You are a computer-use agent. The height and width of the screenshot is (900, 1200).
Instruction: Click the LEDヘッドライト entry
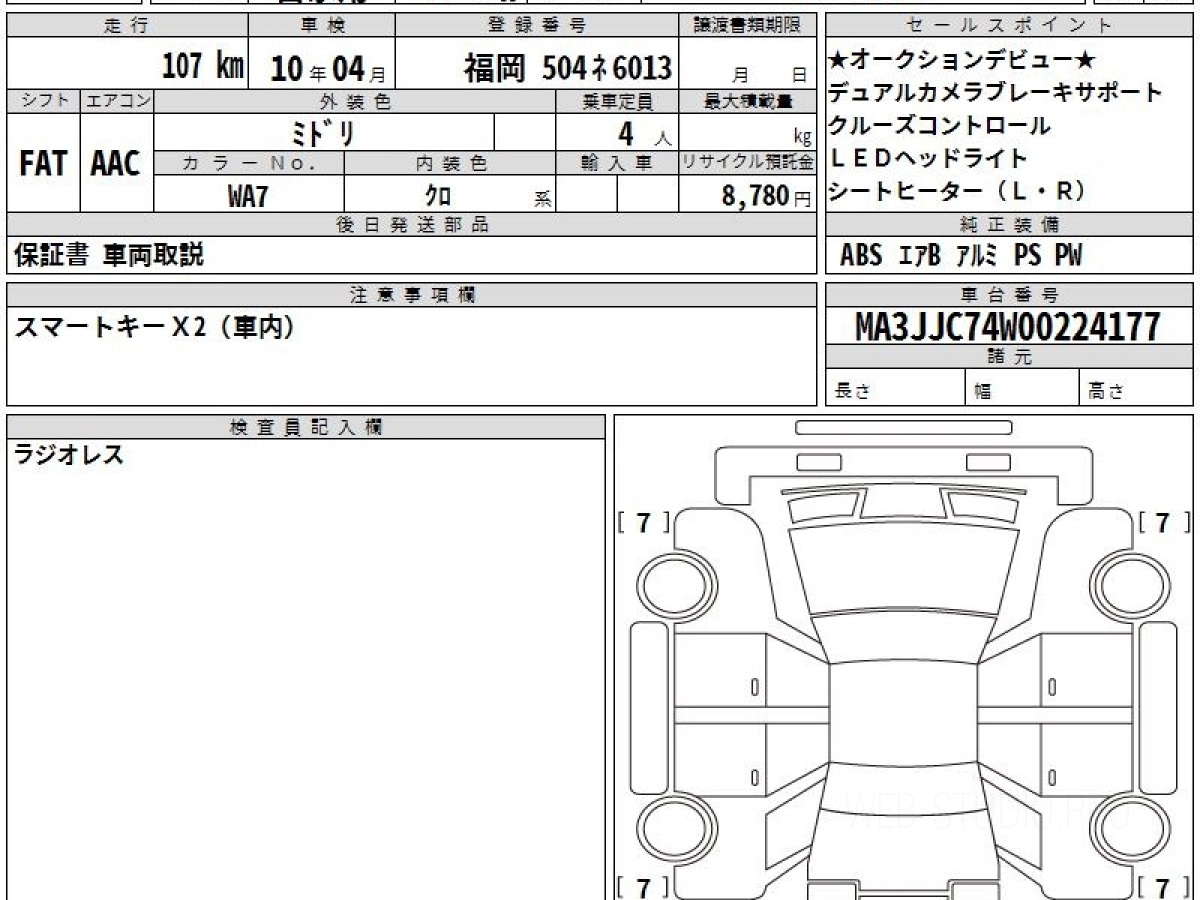(928, 158)
